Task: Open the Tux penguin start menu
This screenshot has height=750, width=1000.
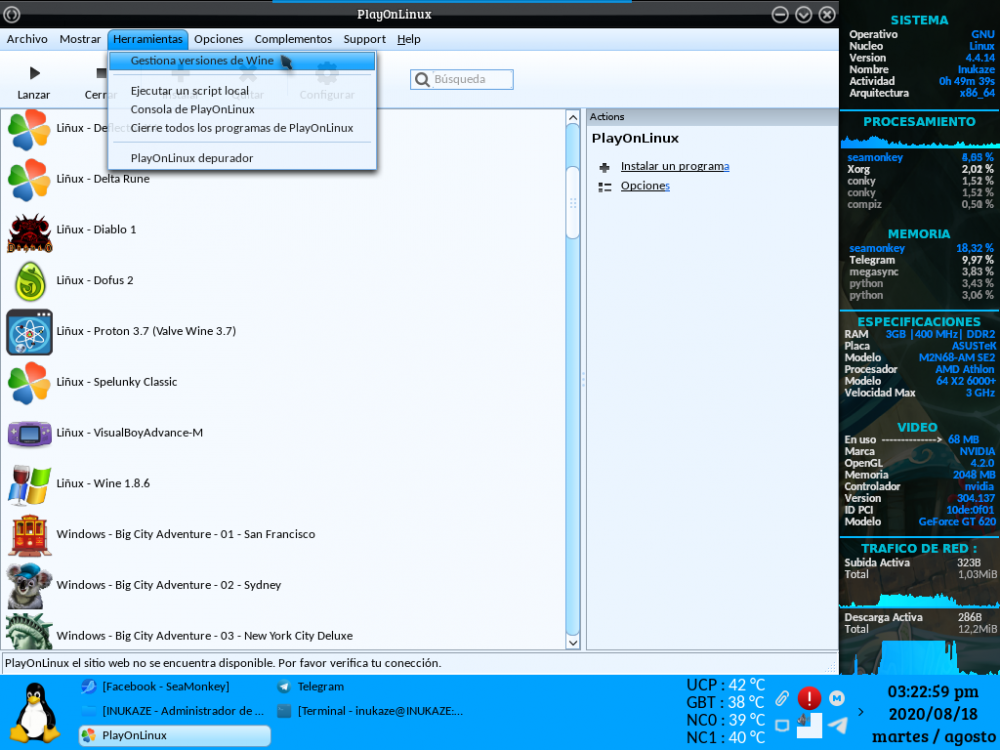Action: coord(36,711)
